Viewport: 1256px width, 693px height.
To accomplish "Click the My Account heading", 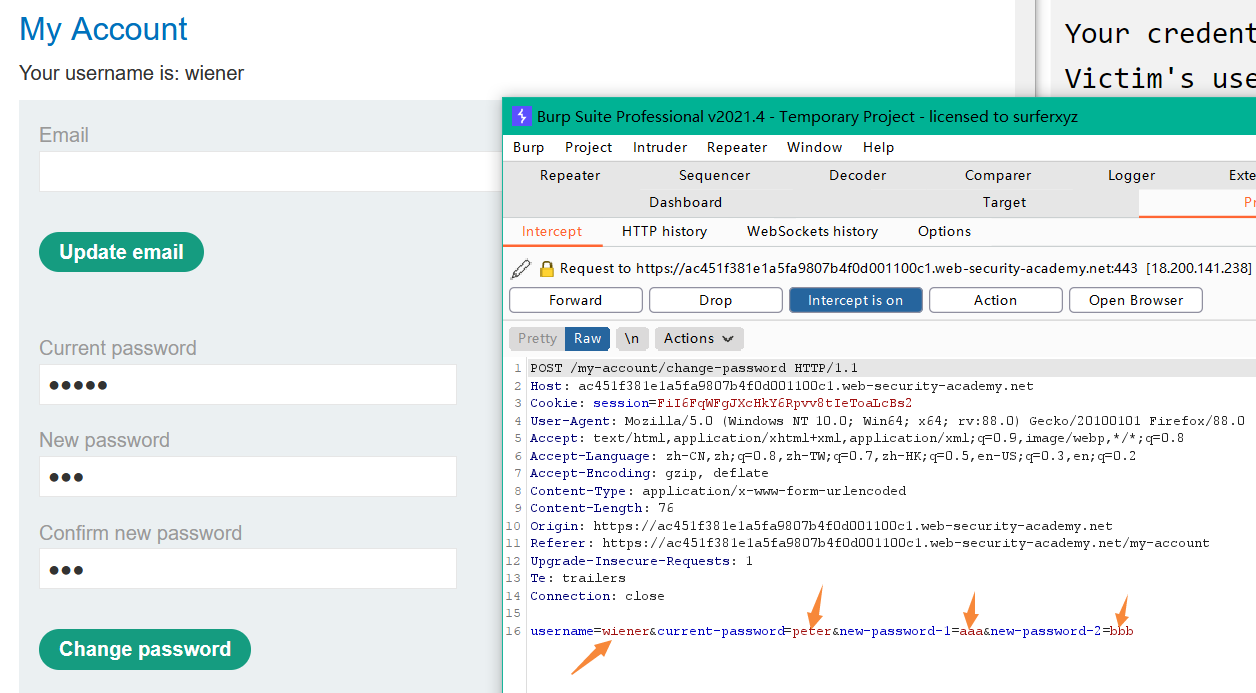I will pyautogui.click(x=103, y=29).
